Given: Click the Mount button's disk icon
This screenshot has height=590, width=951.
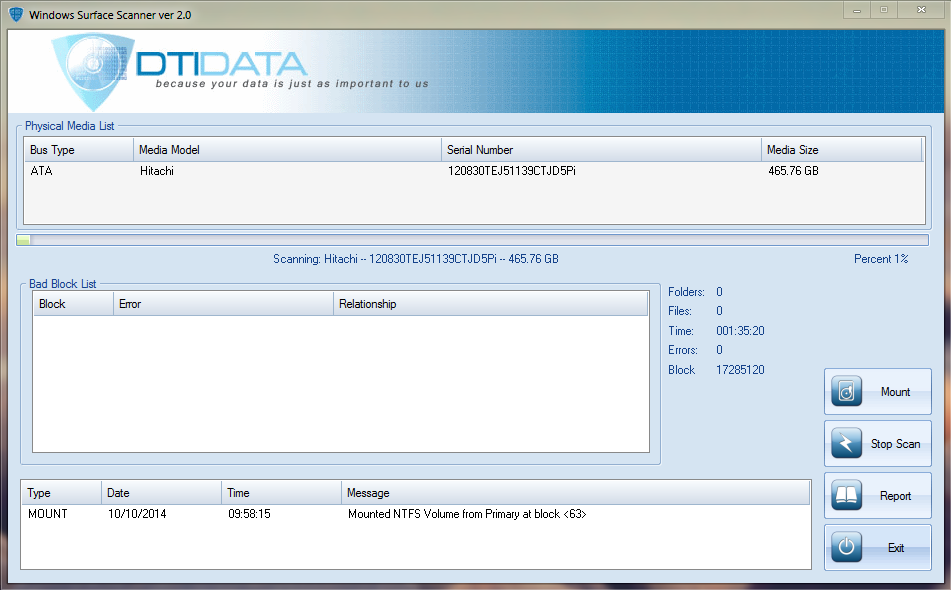Looking at the screenshot, I should 847,392.
